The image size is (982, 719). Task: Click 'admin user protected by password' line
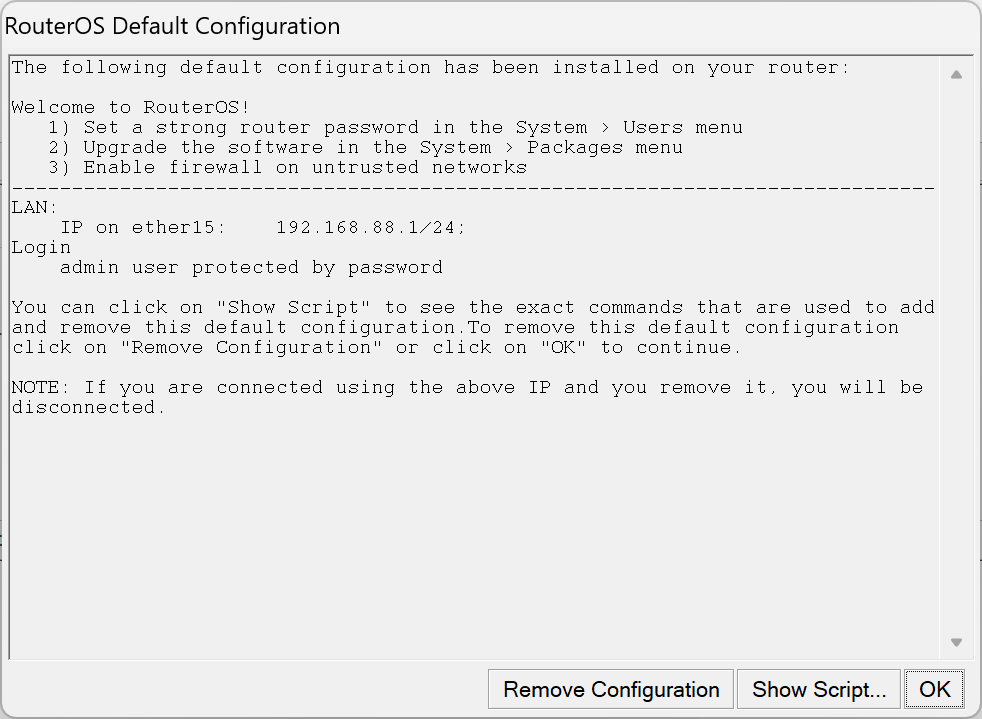[x=251, y=268]
